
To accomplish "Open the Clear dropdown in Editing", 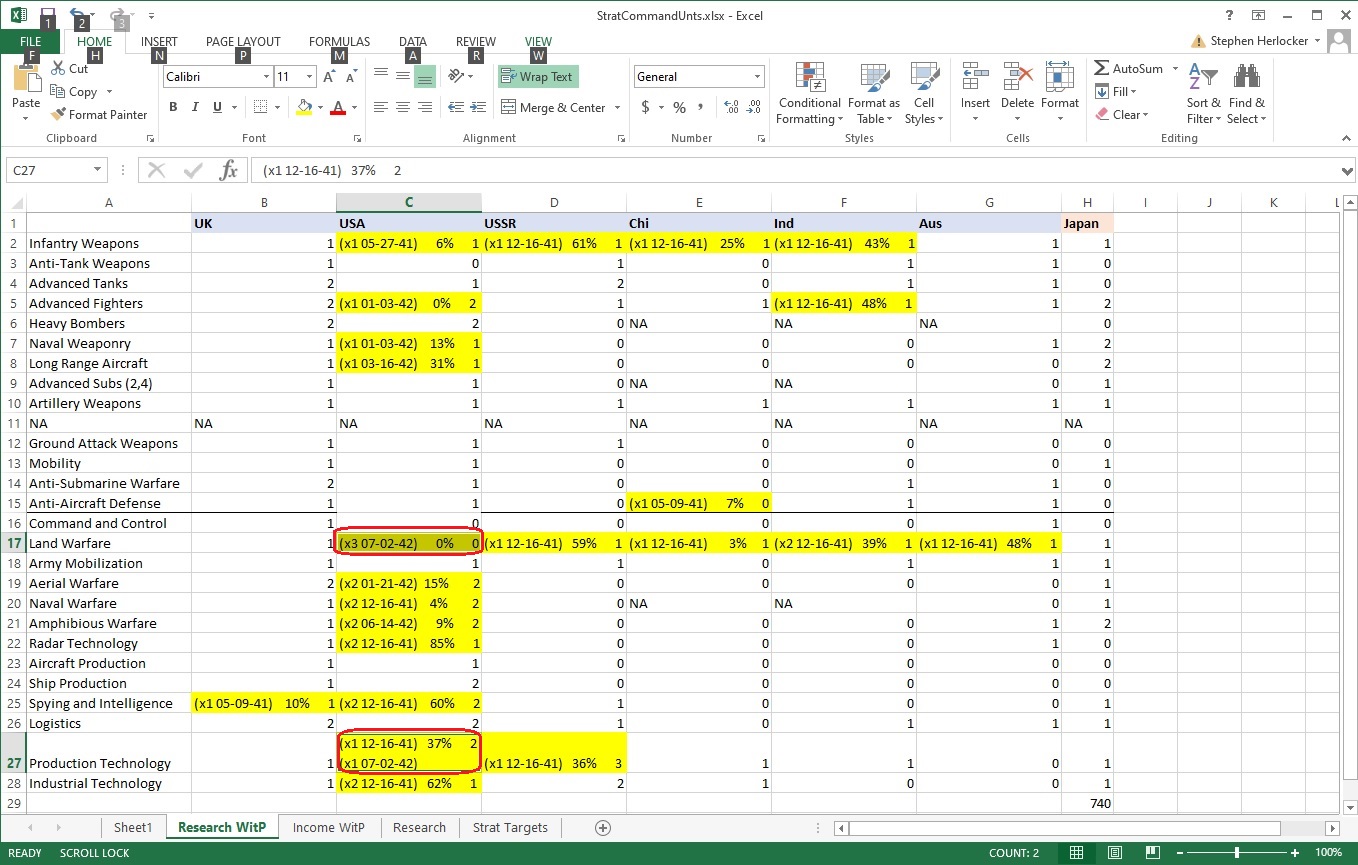I will (1123, 115).
